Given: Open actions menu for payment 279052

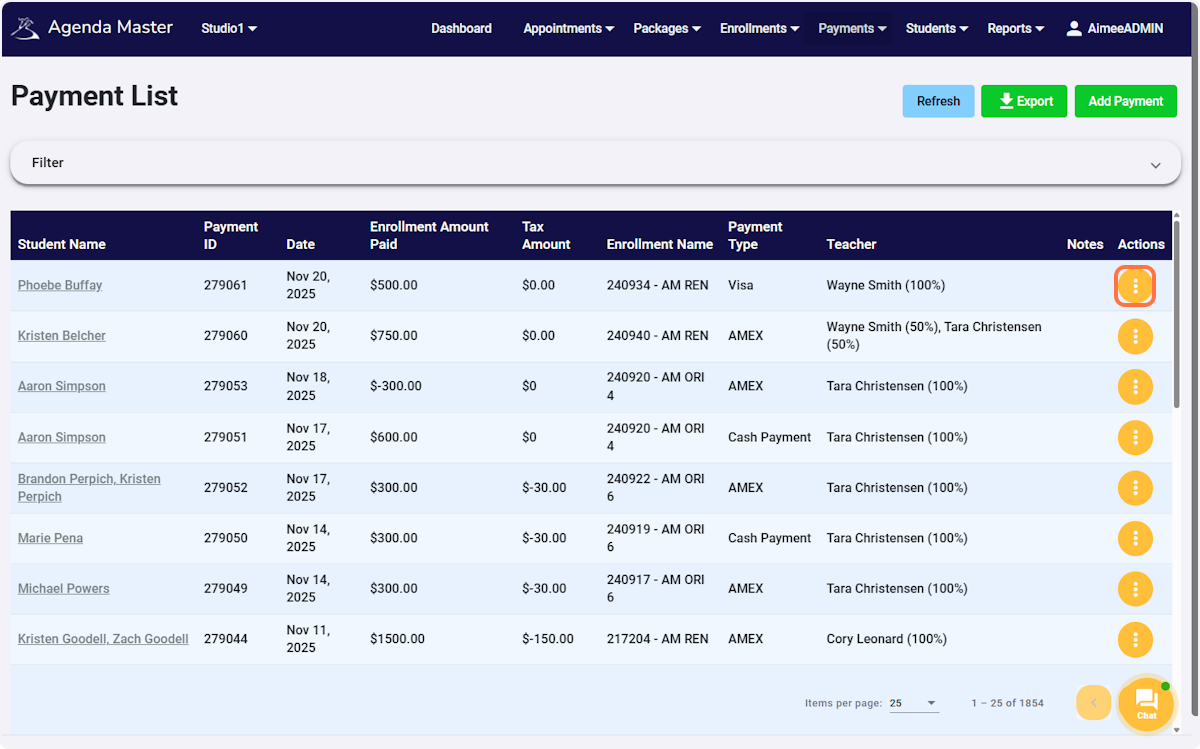Looking at the screenshot, I should (1135, 487).
